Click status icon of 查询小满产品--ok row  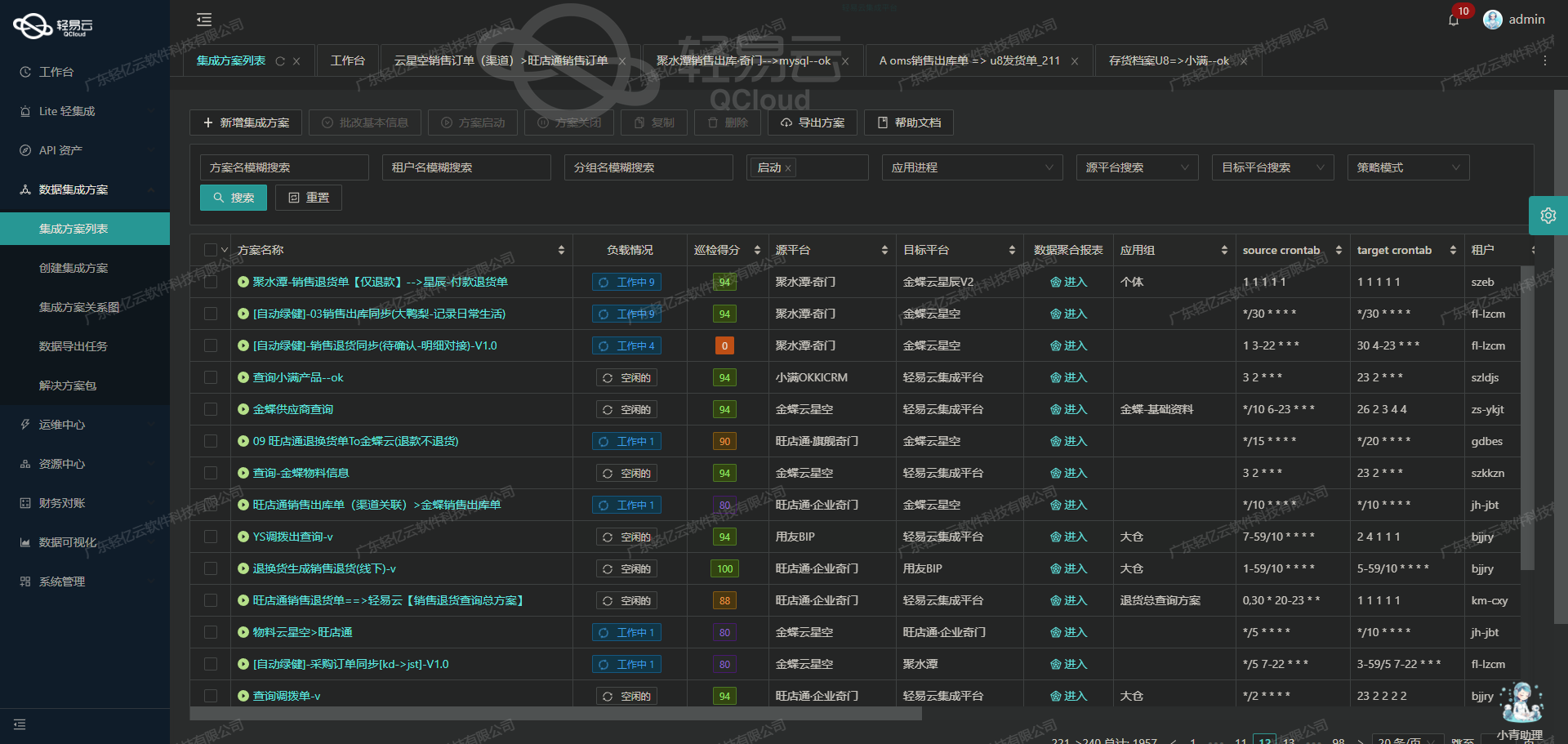(243, 377)
